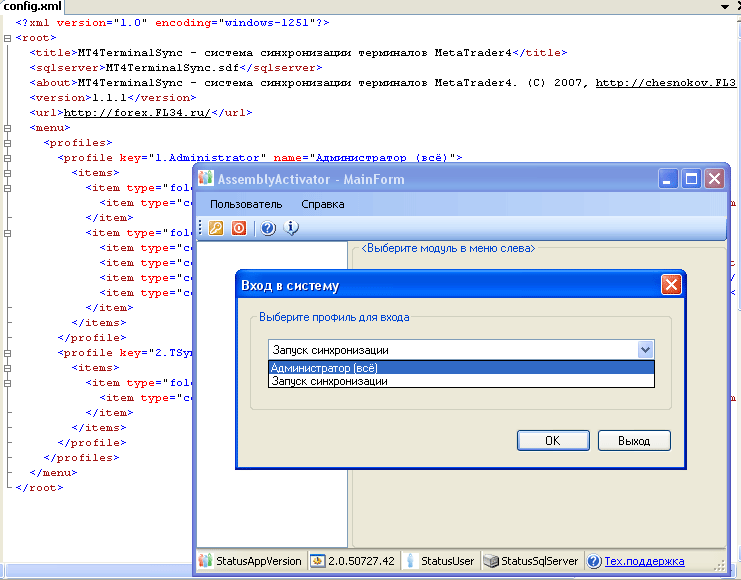Click the question mark icon beside Тех.поддержка

[x=594, y=561]
